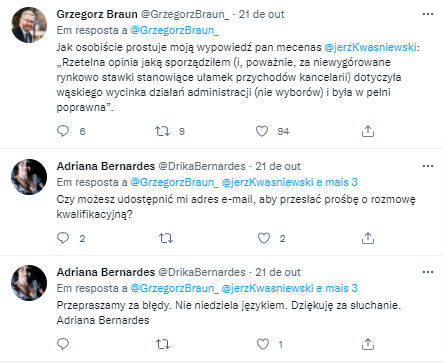Viewport: 444px width, 363px height.
Task: Visit Adriana Bernardes' name in the second tweet
Action: click(106, 166)
